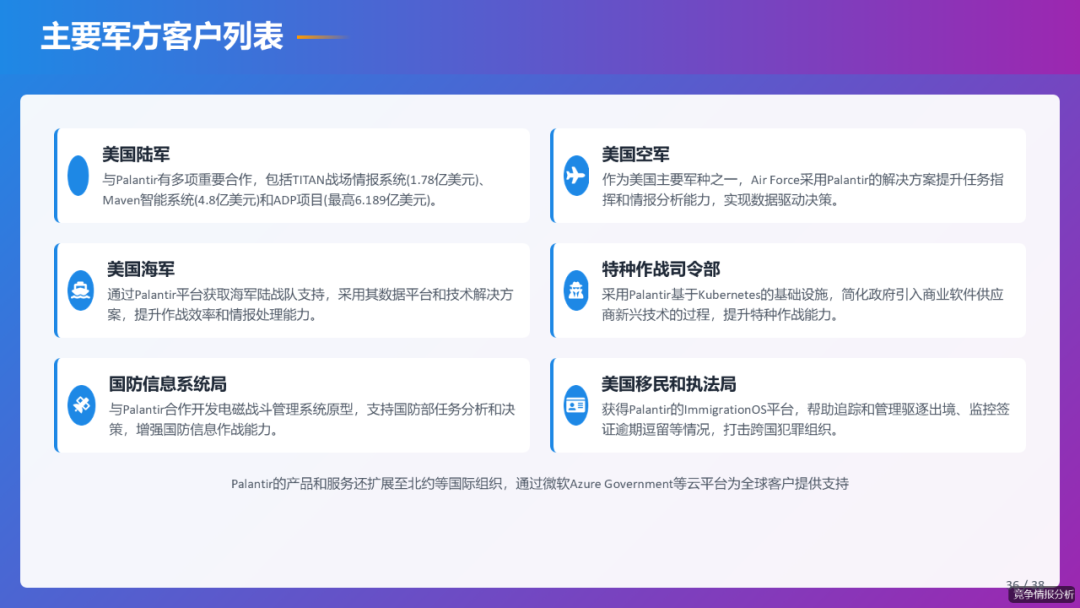Select the 特种作战司令部 card heading
The width and height of the screenshot is (1080, 608).
[x=661, y=269]
